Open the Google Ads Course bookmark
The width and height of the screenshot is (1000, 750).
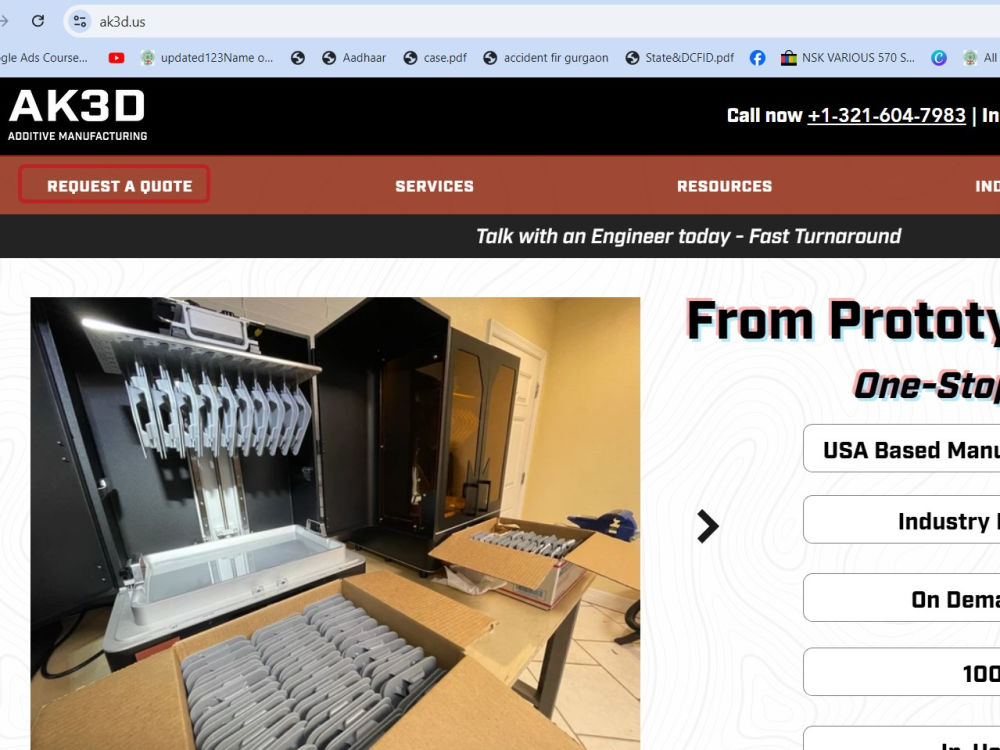43,58
